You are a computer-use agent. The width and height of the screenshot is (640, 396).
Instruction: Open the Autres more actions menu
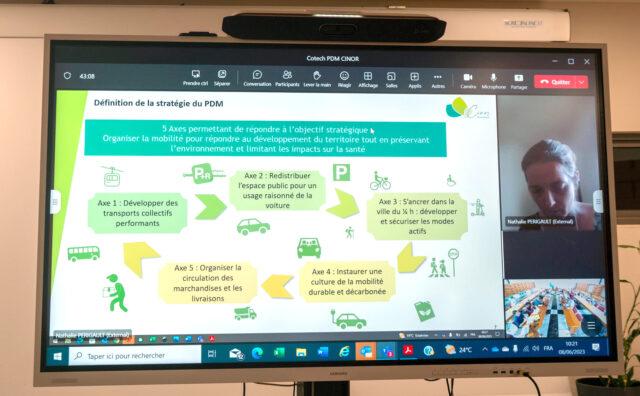[x=438, y=80]
